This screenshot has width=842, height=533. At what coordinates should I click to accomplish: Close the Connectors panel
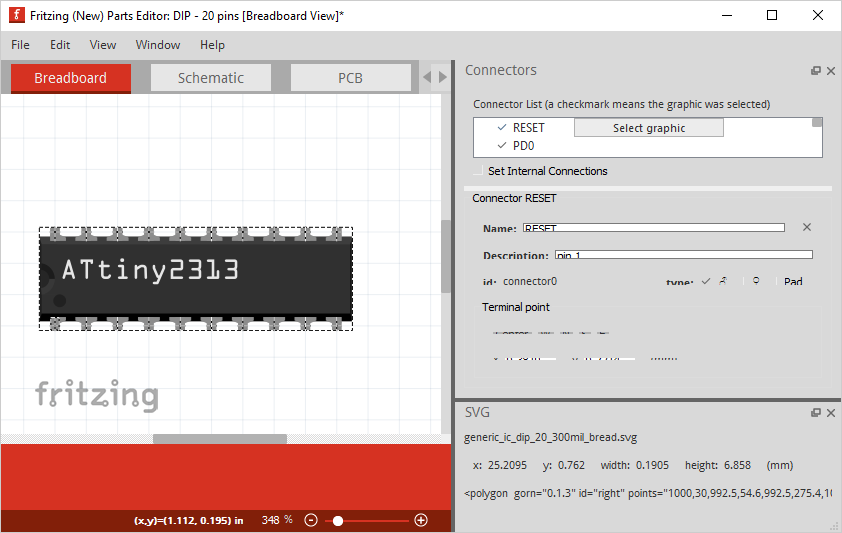[x=830, y=71]
